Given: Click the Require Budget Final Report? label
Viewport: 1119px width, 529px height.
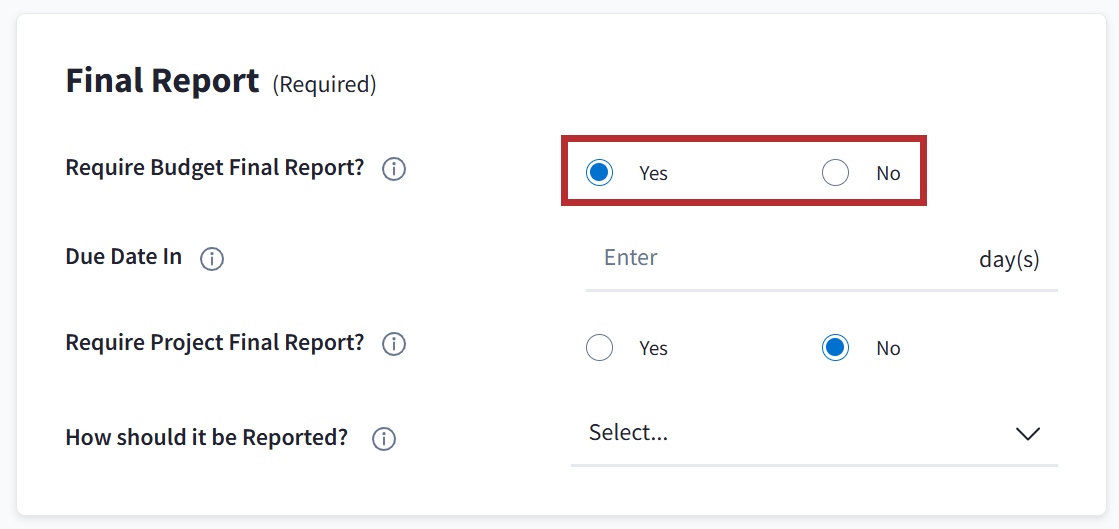Looking at the screenshot, I should tap(215, 167).
